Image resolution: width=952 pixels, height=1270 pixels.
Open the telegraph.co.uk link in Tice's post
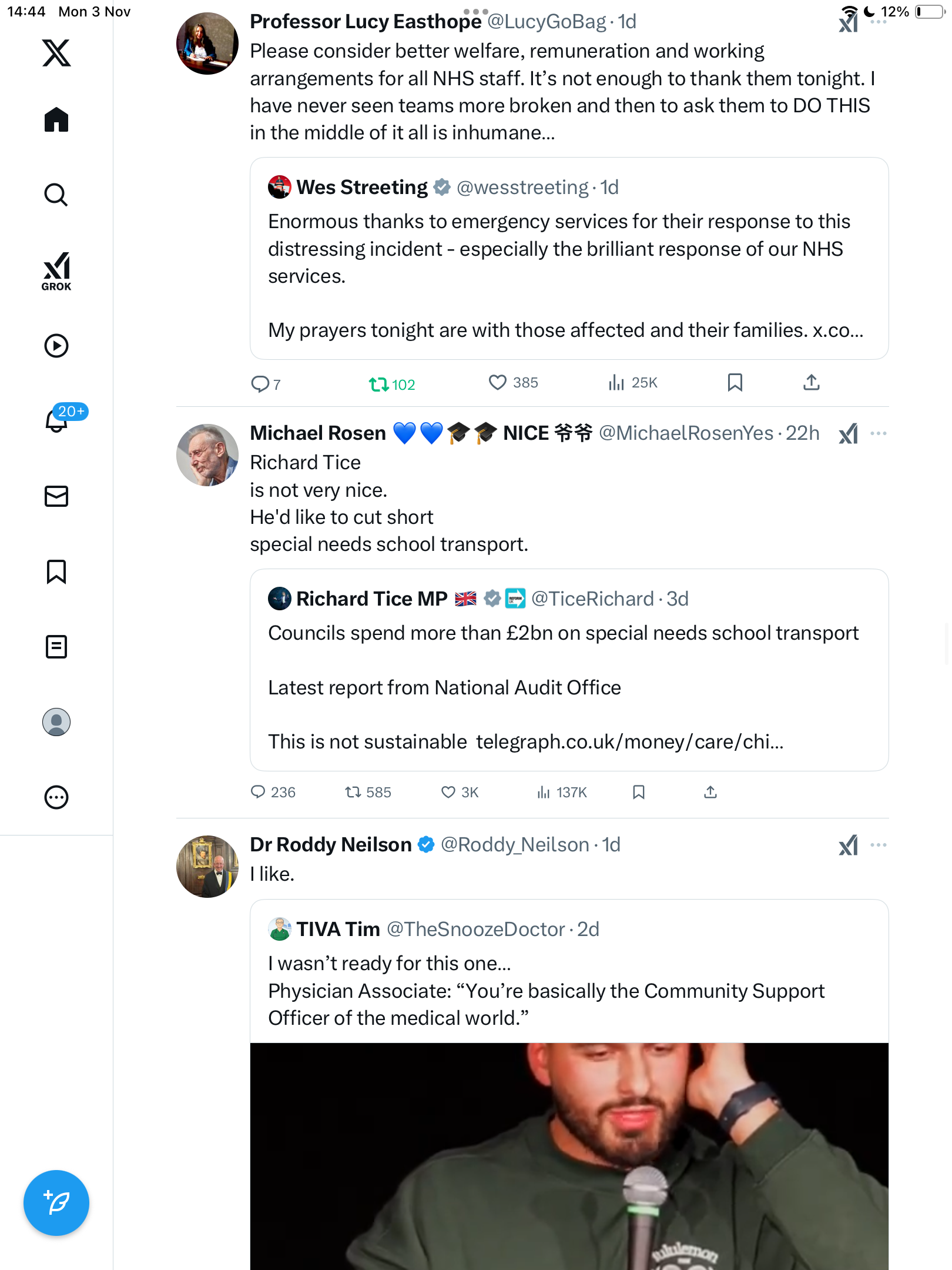[629, 742]
